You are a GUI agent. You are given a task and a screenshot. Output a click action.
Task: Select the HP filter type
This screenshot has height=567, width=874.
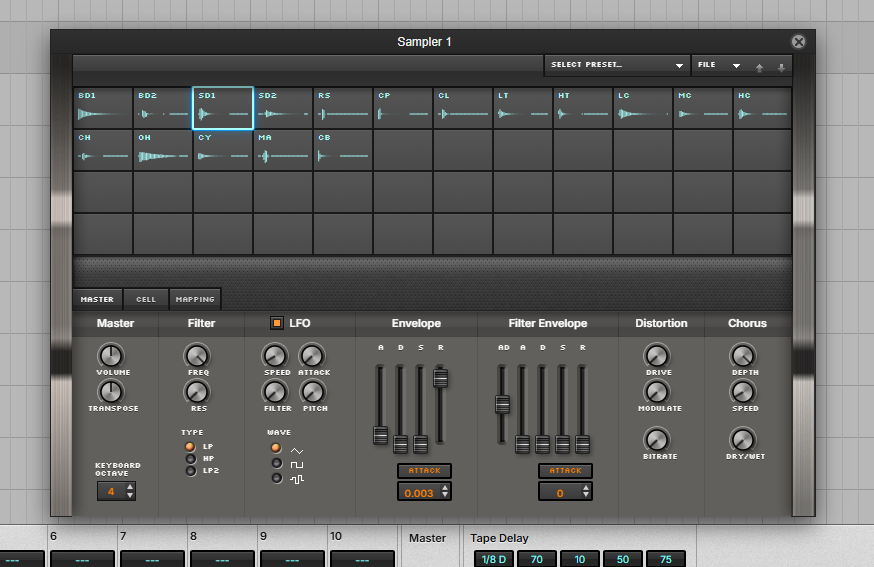(x=191, y=459)
